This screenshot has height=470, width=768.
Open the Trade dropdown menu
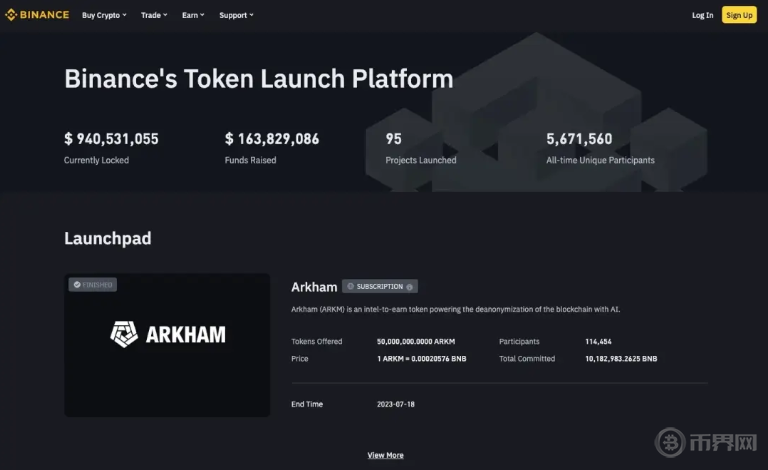point(153,15)
